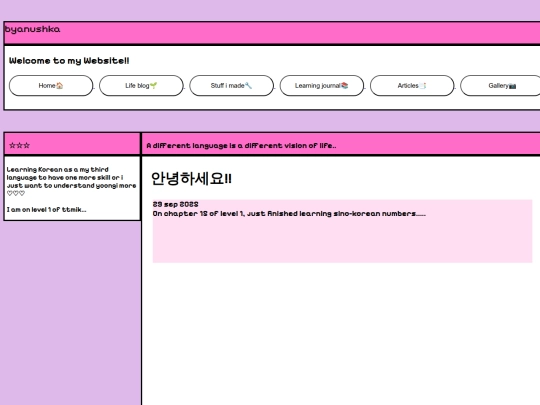Open the Home navigation button

pos(51,85)
